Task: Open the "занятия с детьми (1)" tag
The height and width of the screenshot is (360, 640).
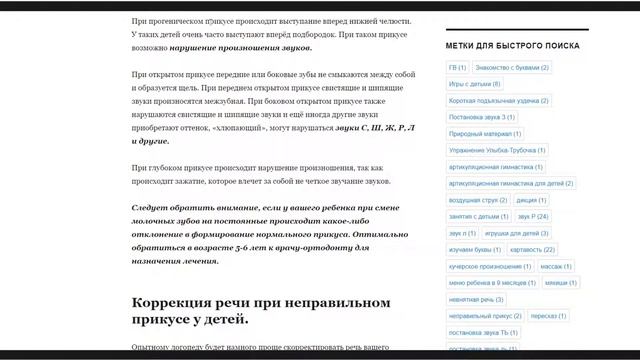Action: [x=479, y=216]
